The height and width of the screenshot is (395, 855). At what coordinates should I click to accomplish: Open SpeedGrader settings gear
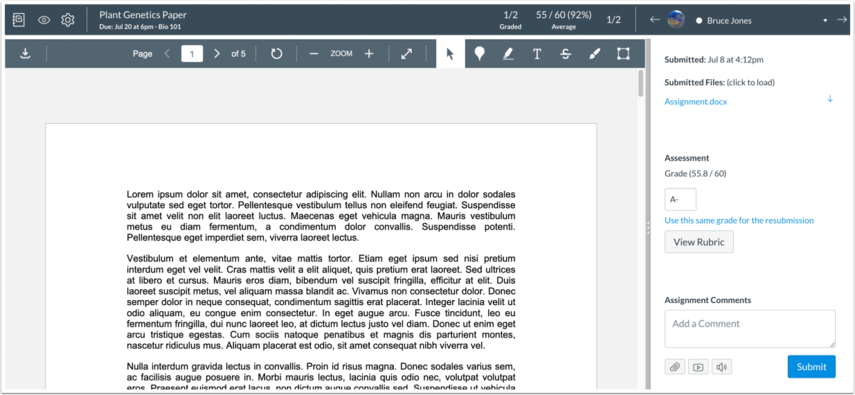(x=67, y=20)
